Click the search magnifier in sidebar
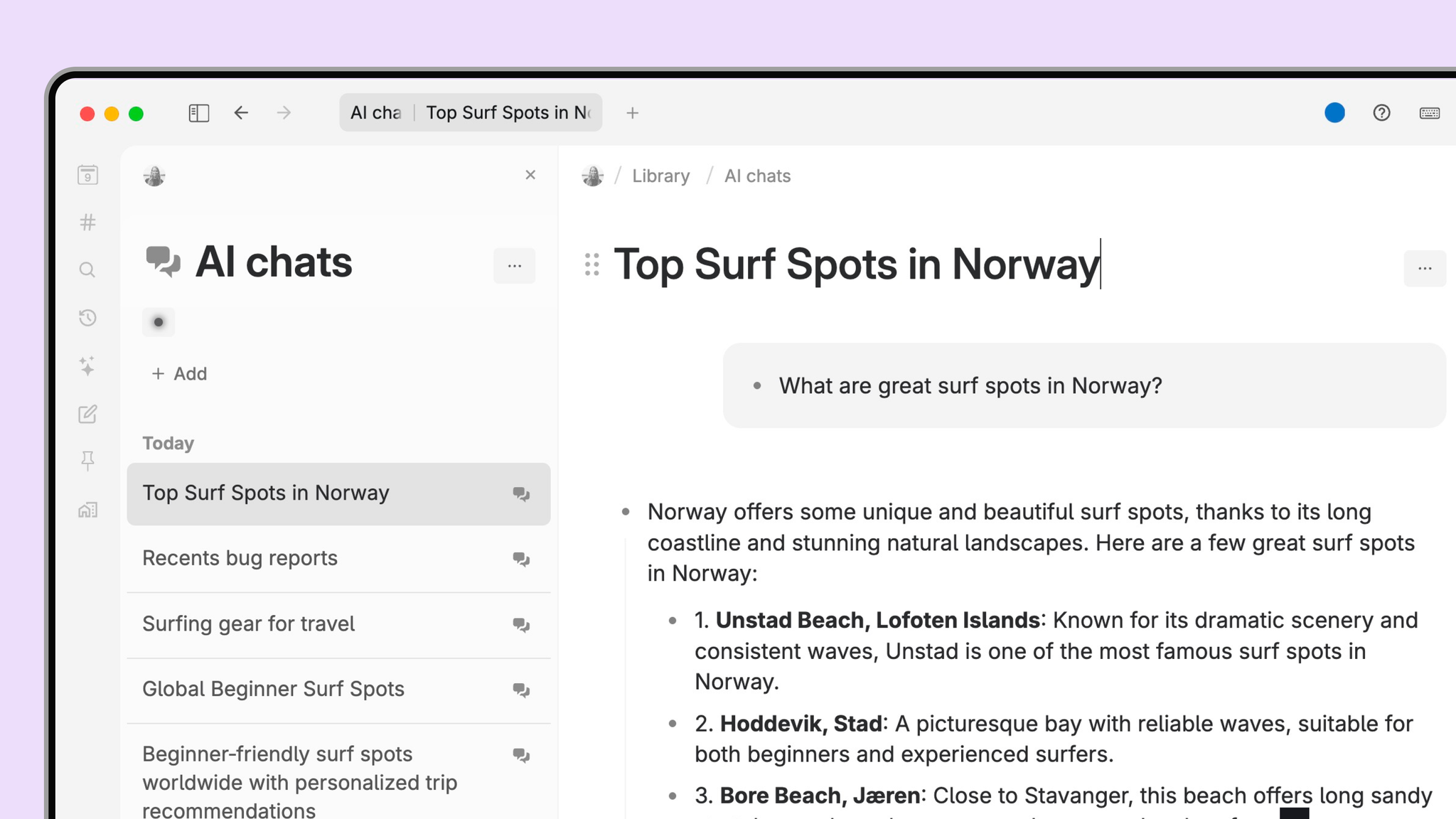The image size is (1456, 819). [x=87, y=270]
